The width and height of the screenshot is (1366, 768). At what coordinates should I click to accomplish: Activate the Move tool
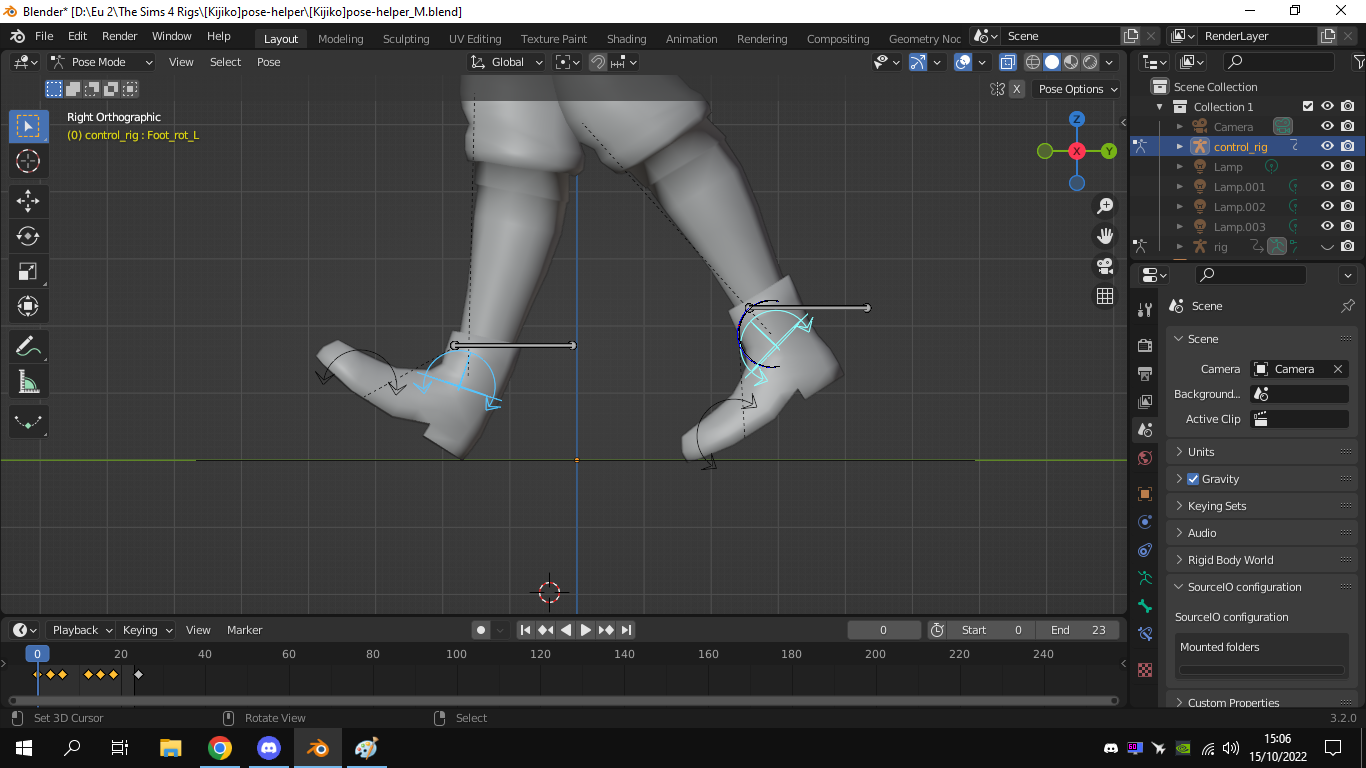(x=28, y=200)
